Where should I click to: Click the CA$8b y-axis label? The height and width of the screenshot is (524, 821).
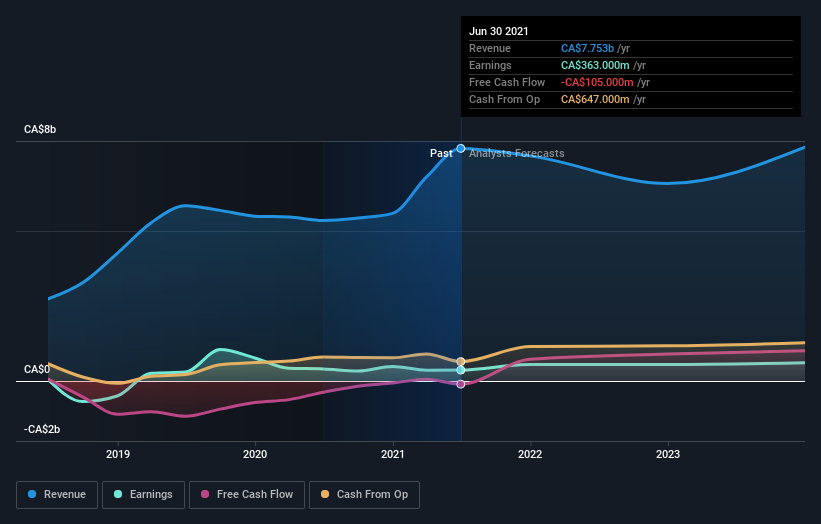[x=40, y=129]
